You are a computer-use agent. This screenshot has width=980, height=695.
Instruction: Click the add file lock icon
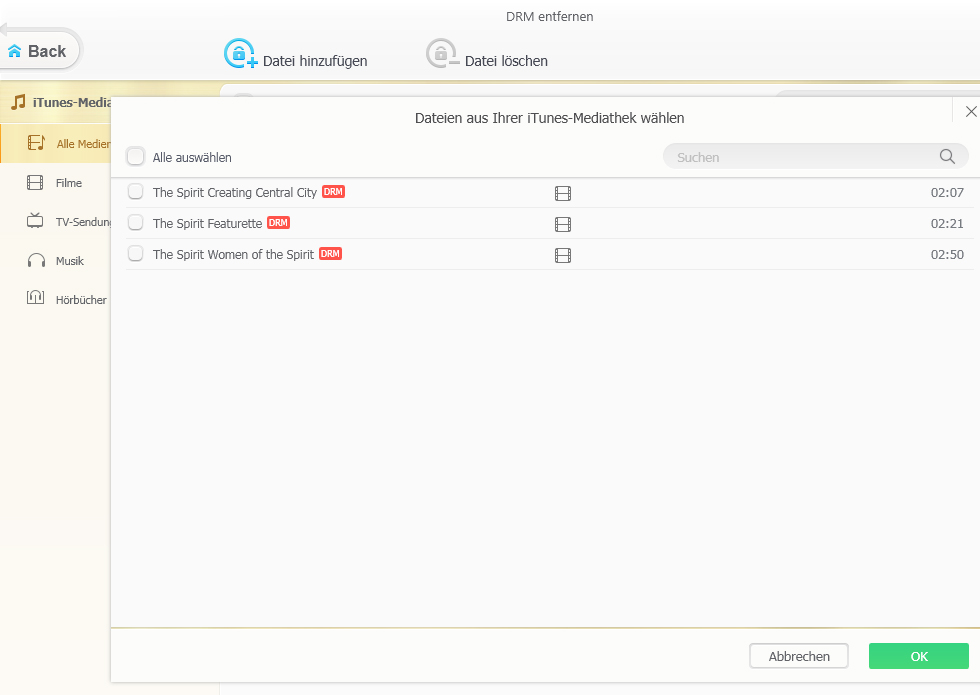[240, 54]
